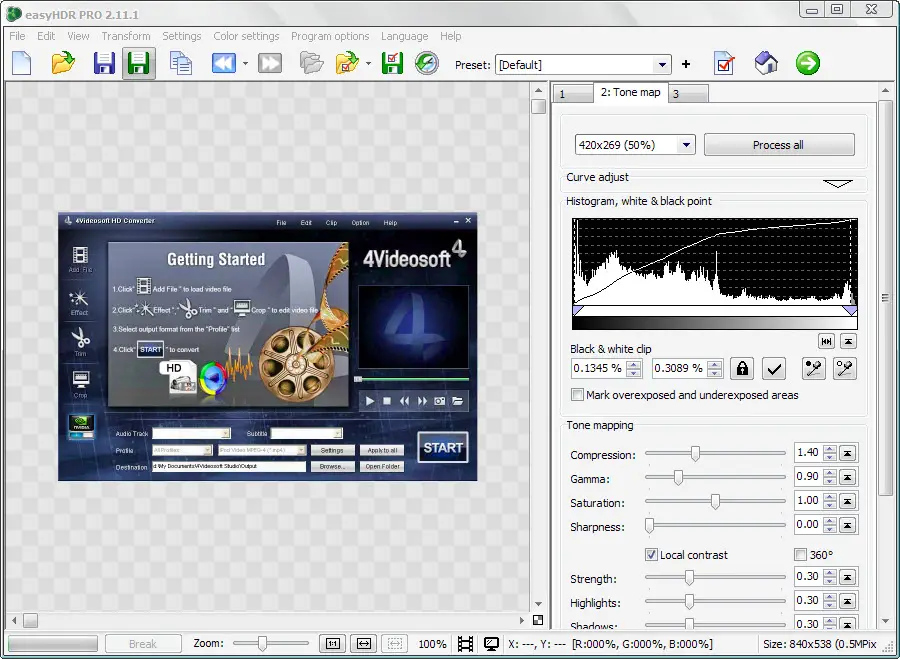Click the green circle arrow Next icon

click(808, 63)
